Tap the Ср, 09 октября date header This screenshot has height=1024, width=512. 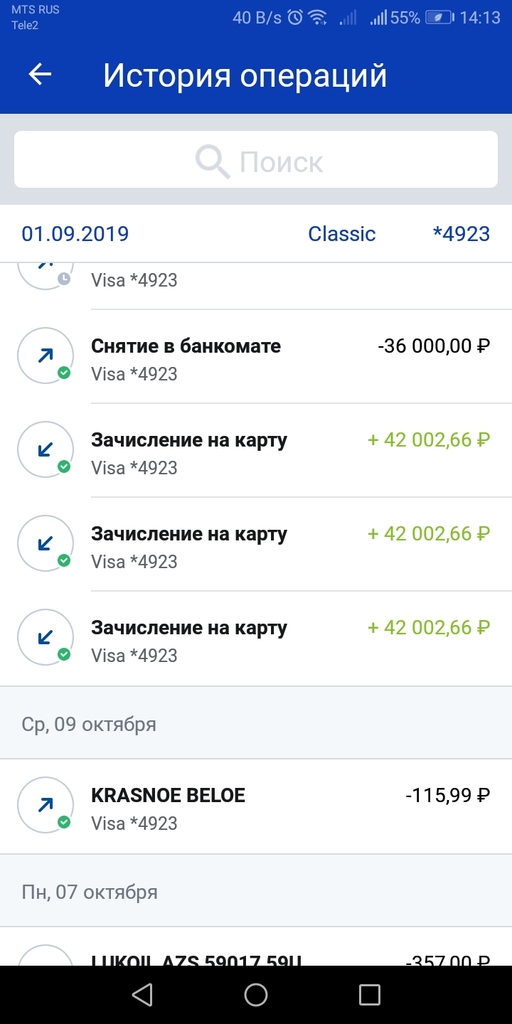point(89,724)
